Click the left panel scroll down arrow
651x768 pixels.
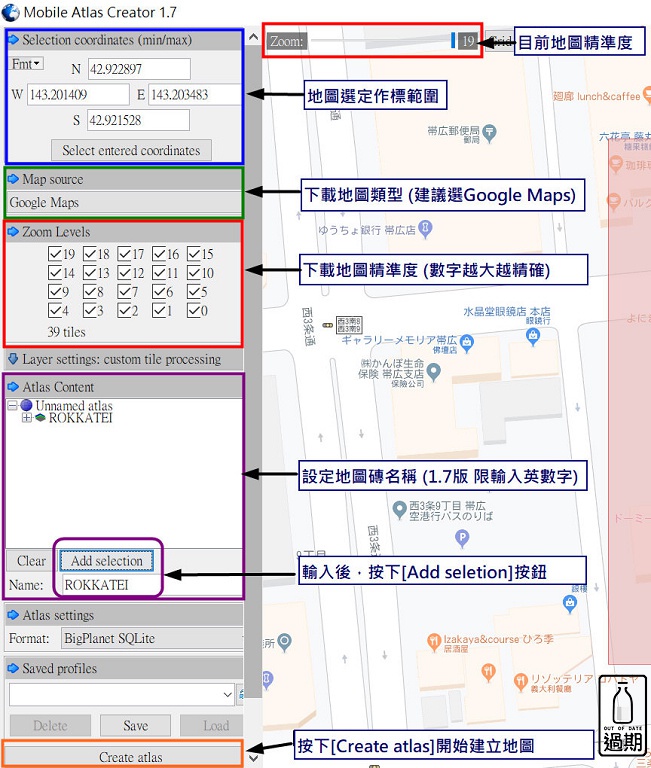253,758
